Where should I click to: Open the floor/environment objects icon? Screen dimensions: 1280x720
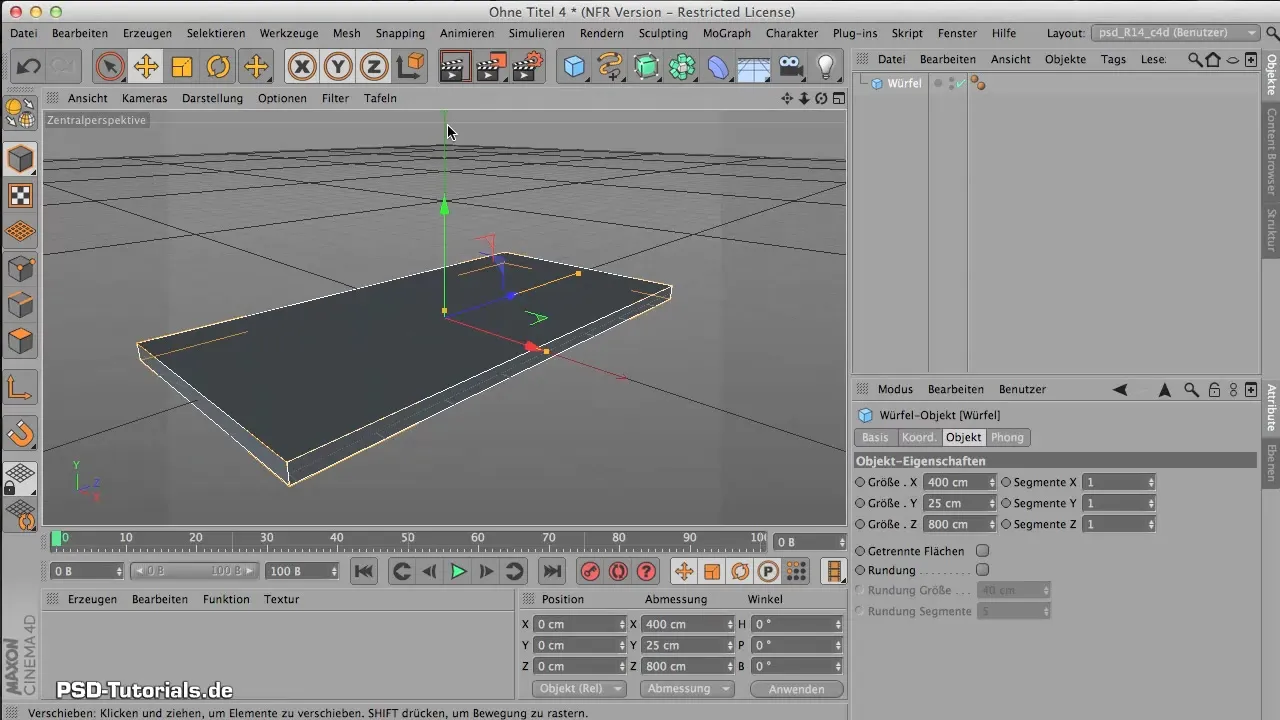pos(754,67)
